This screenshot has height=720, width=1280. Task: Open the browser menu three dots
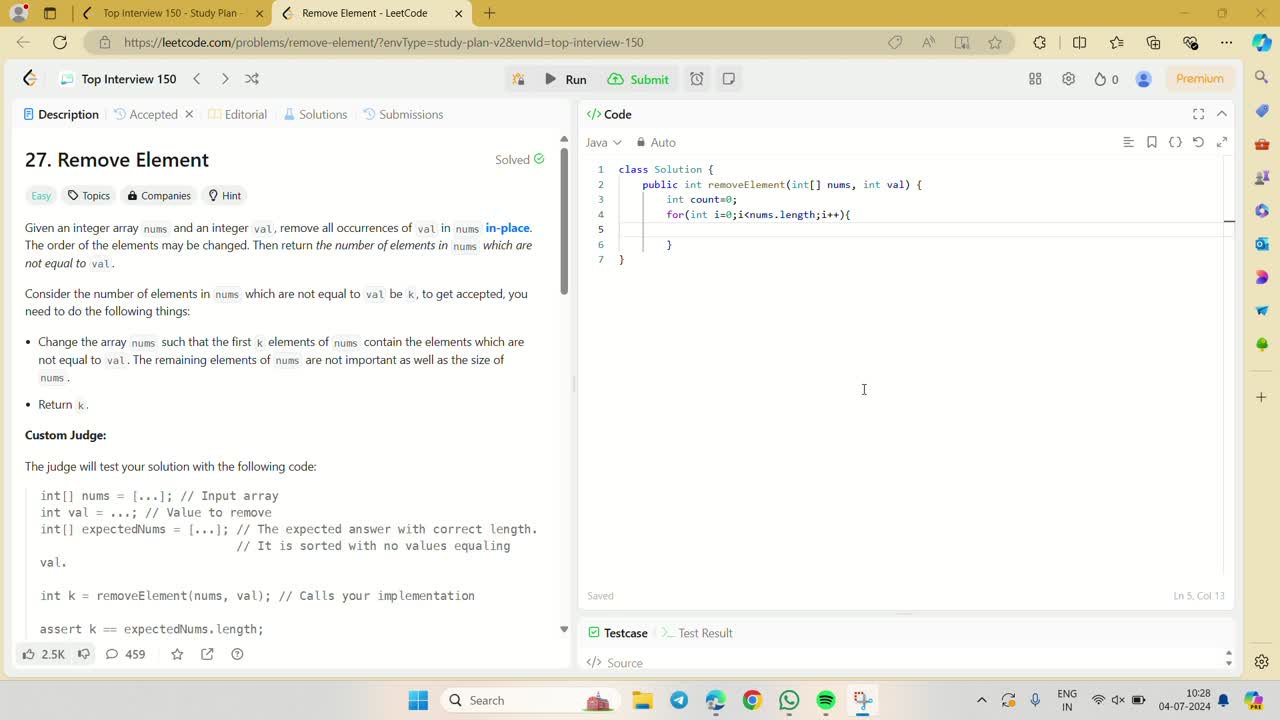[1226, 42]
